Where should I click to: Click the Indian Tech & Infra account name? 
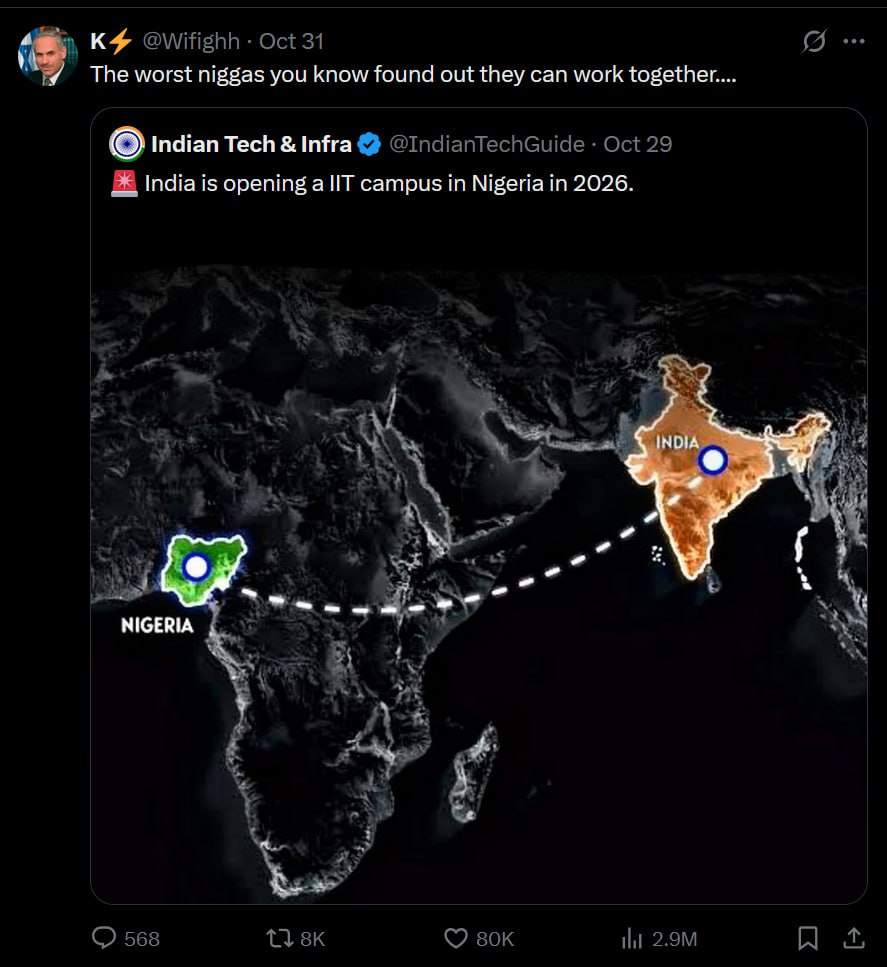coord(251,144)
